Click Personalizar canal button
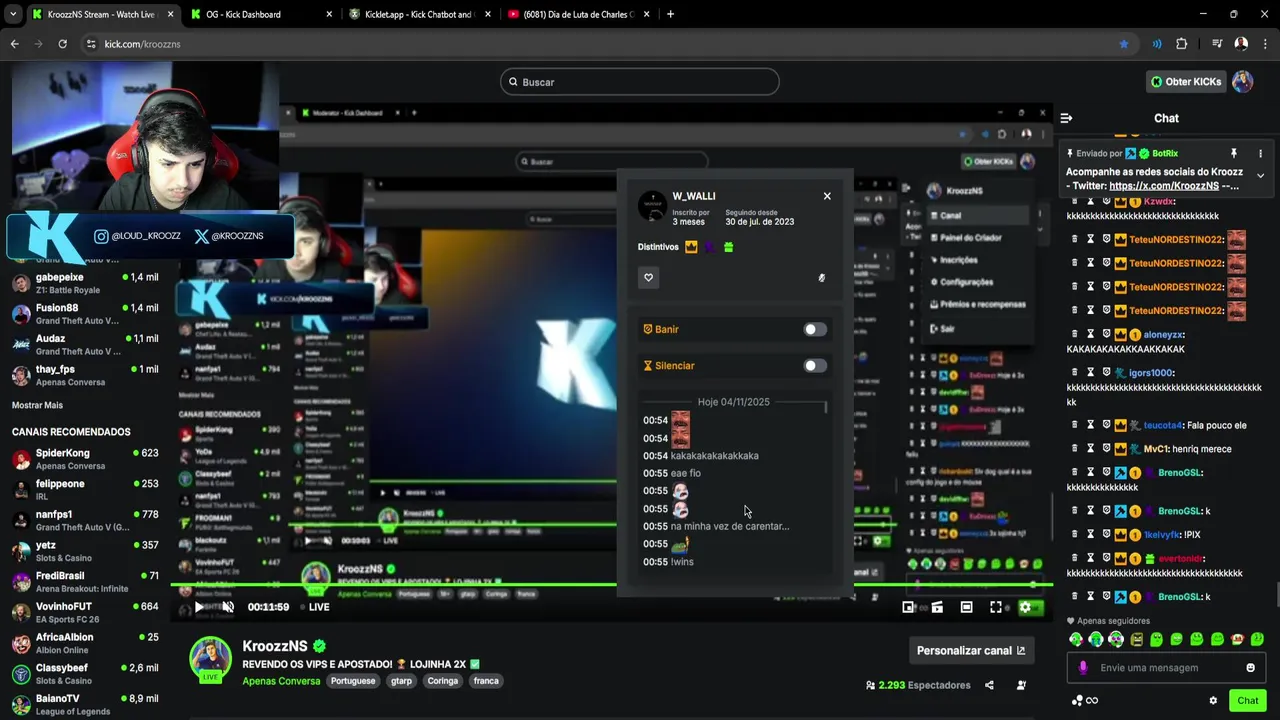 tap(971, 650)
